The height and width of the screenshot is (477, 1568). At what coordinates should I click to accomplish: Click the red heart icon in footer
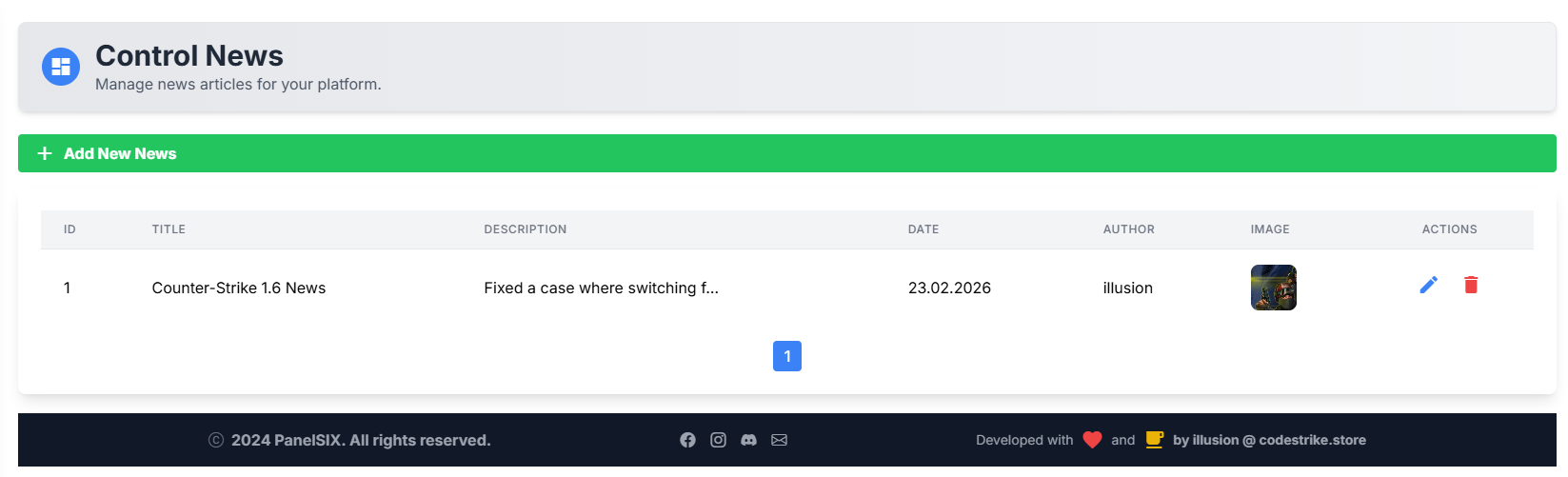pyautogui.click(x=1092, y=440)
